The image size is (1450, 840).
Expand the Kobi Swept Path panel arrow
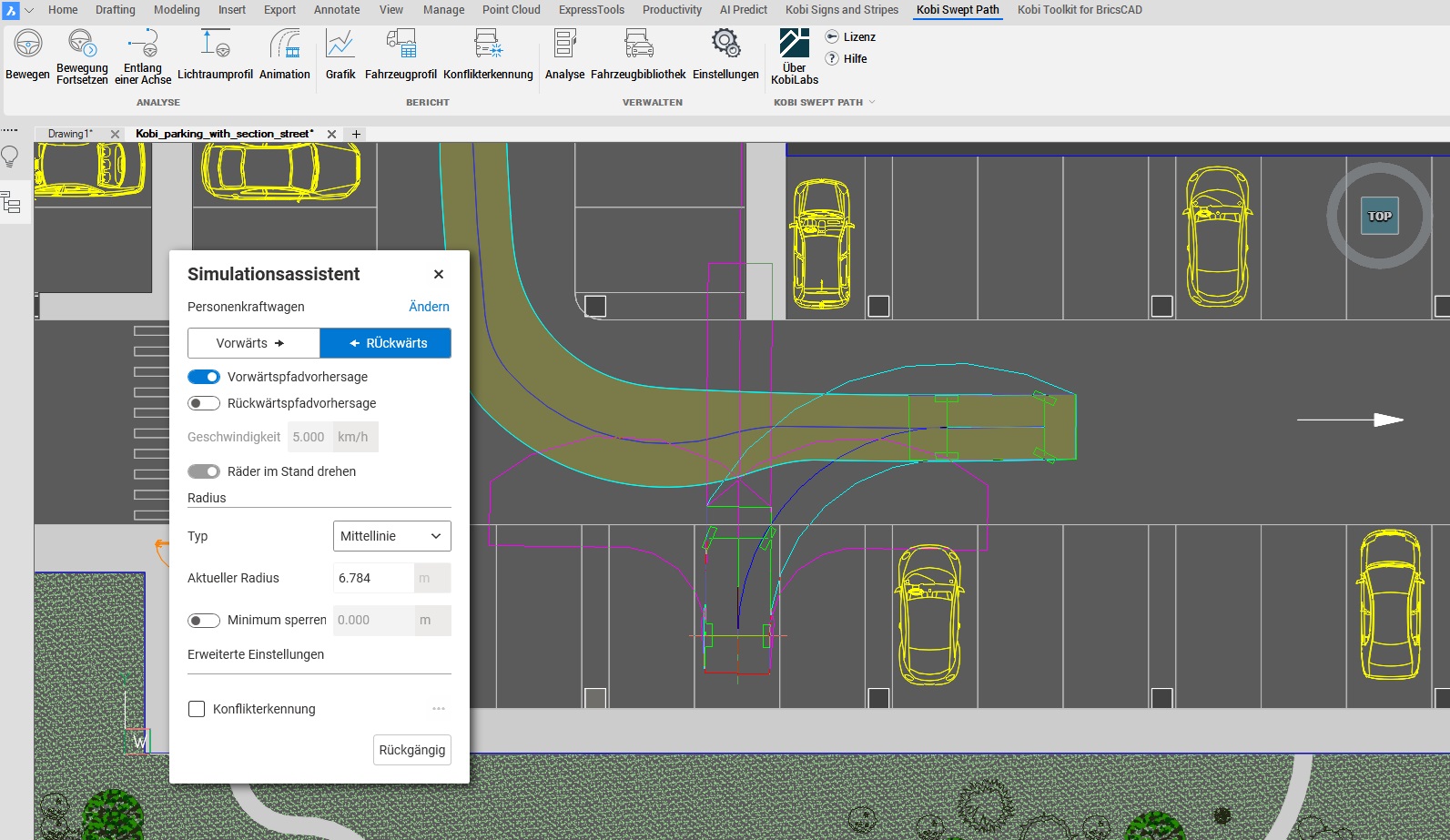[x=872, y=102]
